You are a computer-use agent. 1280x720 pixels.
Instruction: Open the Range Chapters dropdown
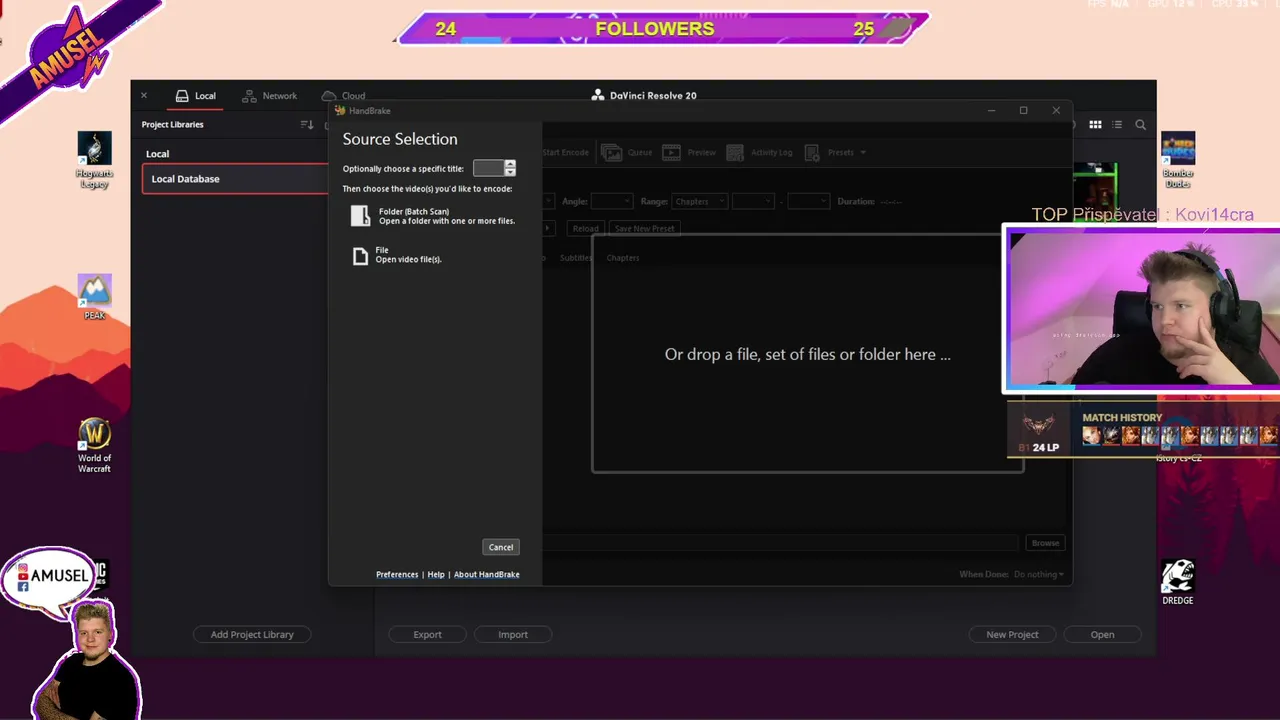pos(699,201)
